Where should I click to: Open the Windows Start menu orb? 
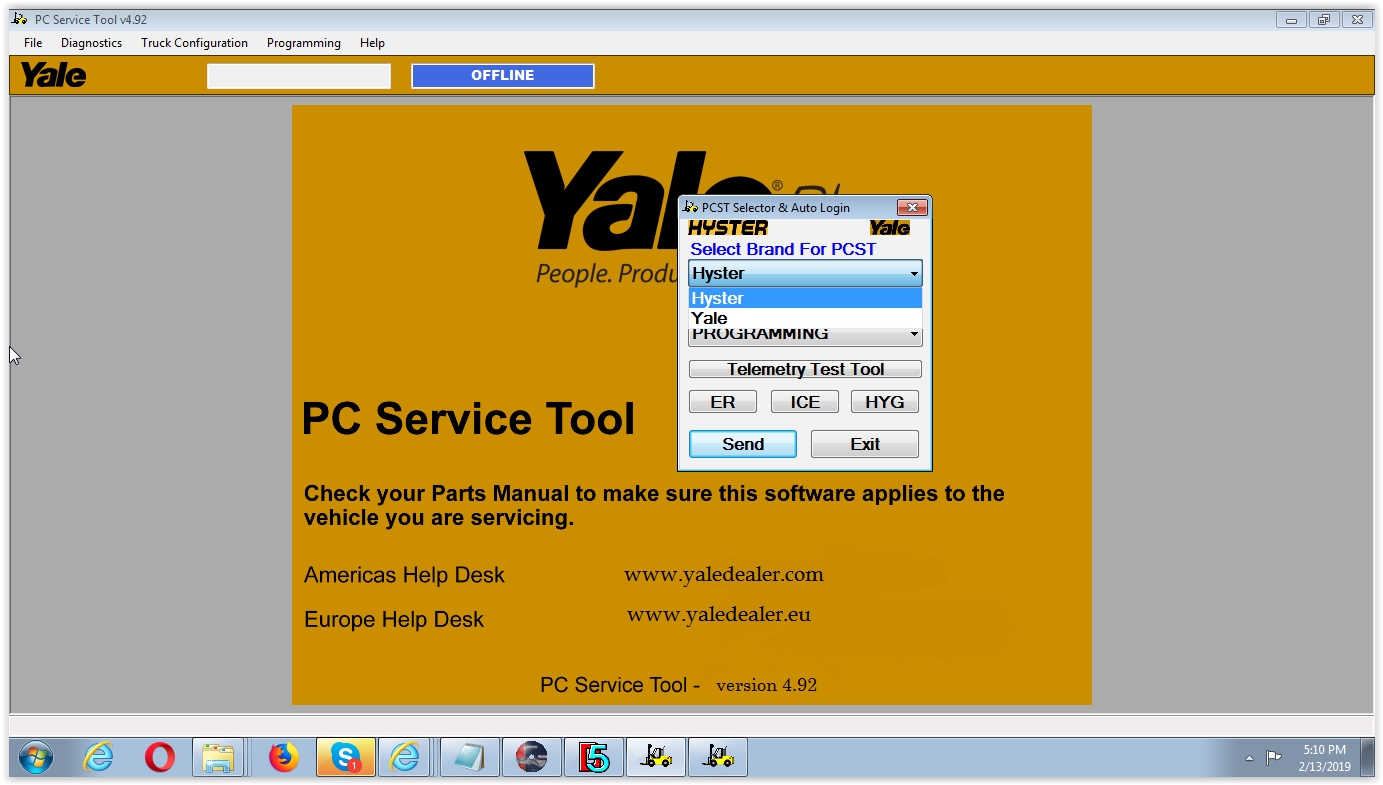35,758
